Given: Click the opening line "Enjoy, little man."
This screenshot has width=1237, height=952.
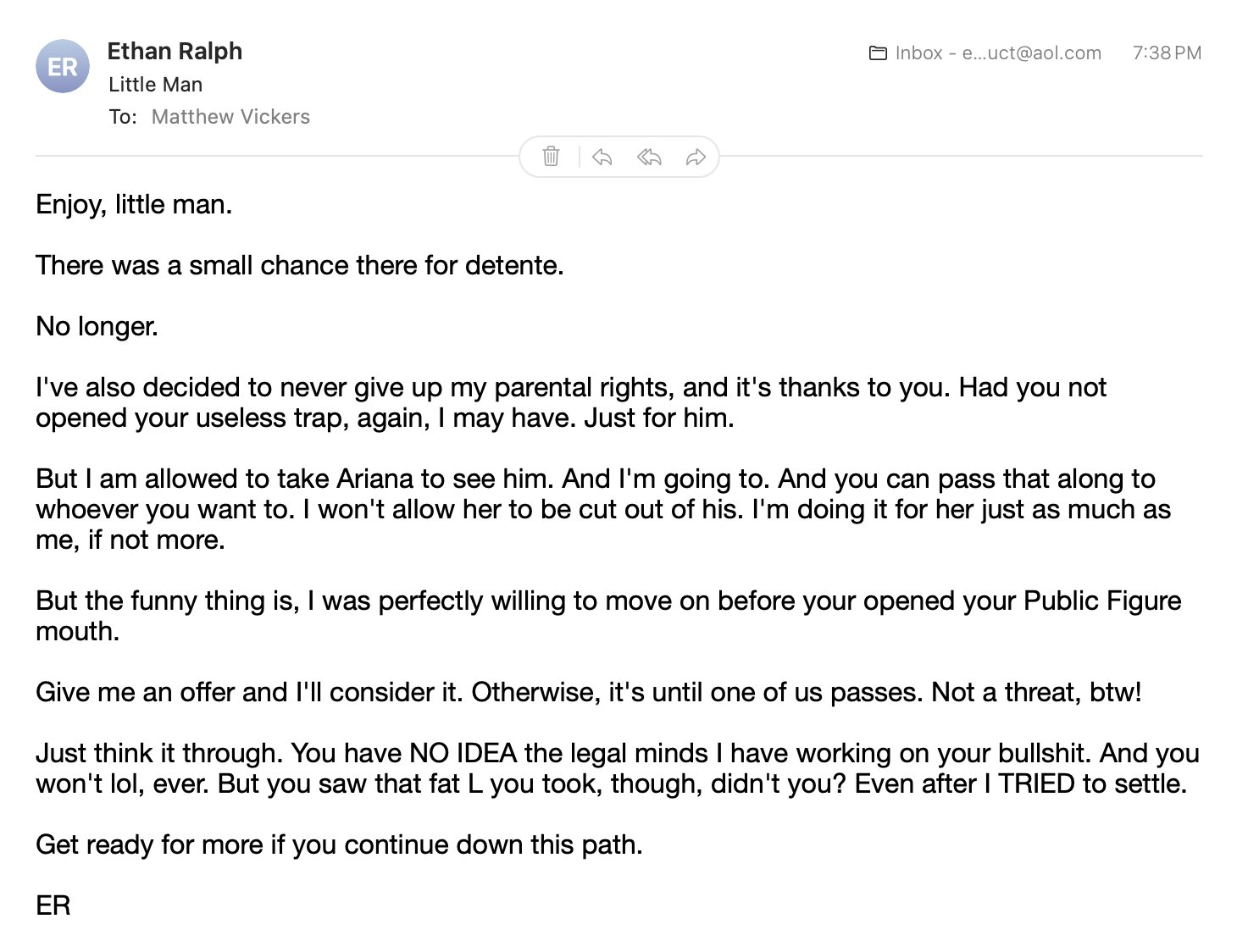Looking at the screenshot, I should [134, 205].
